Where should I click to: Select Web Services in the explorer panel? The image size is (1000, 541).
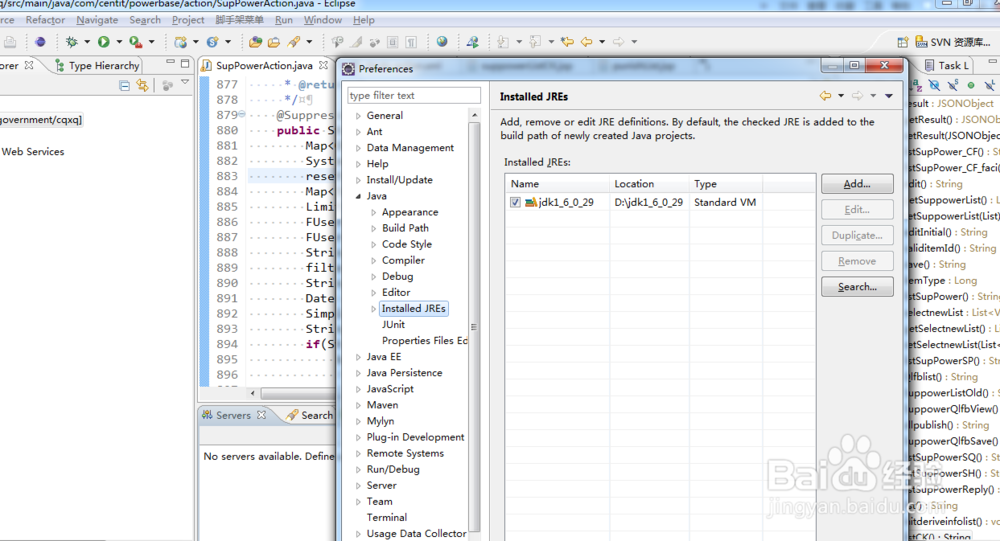pos(33,152)
